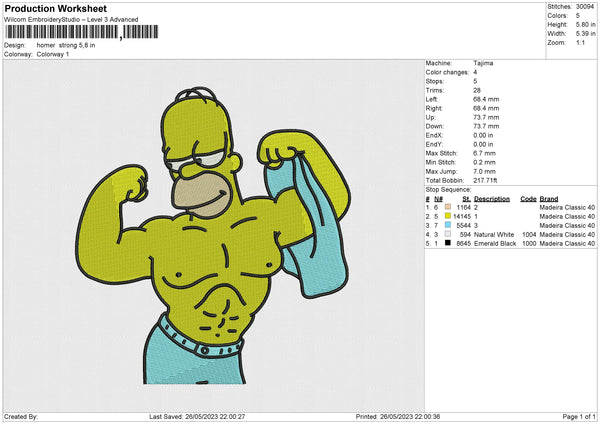This screenshot has height=424, width=600.
Task: Click the 'Emerald Black' description
Action: coord(495,243)
